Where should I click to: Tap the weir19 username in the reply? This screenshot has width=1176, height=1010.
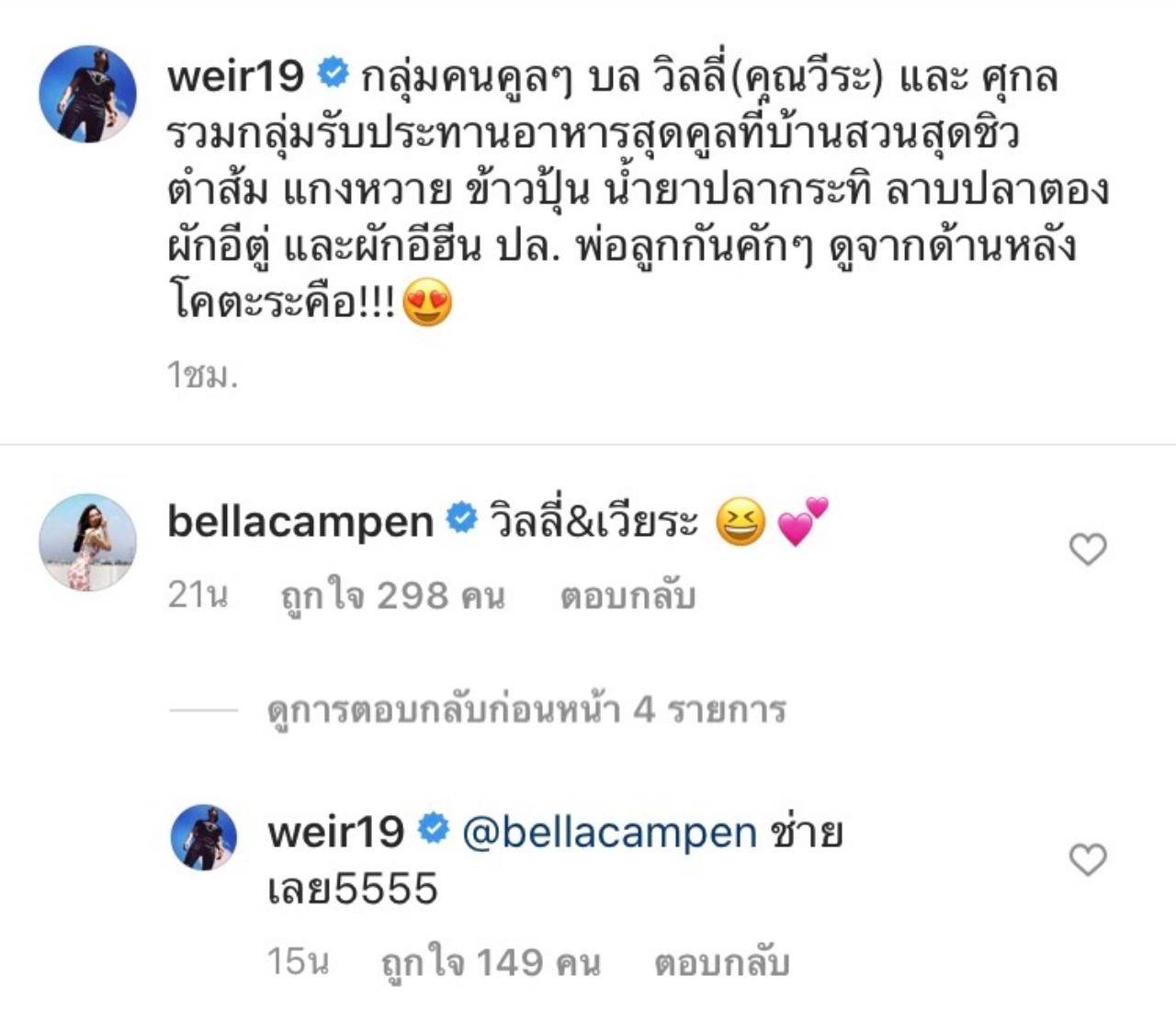(335, 832)
